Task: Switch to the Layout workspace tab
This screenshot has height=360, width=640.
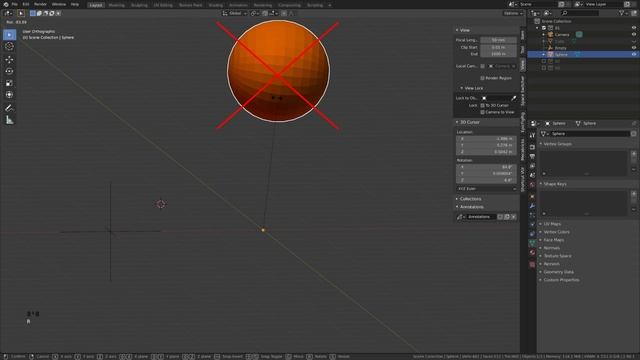Action: tap(96, 5)
